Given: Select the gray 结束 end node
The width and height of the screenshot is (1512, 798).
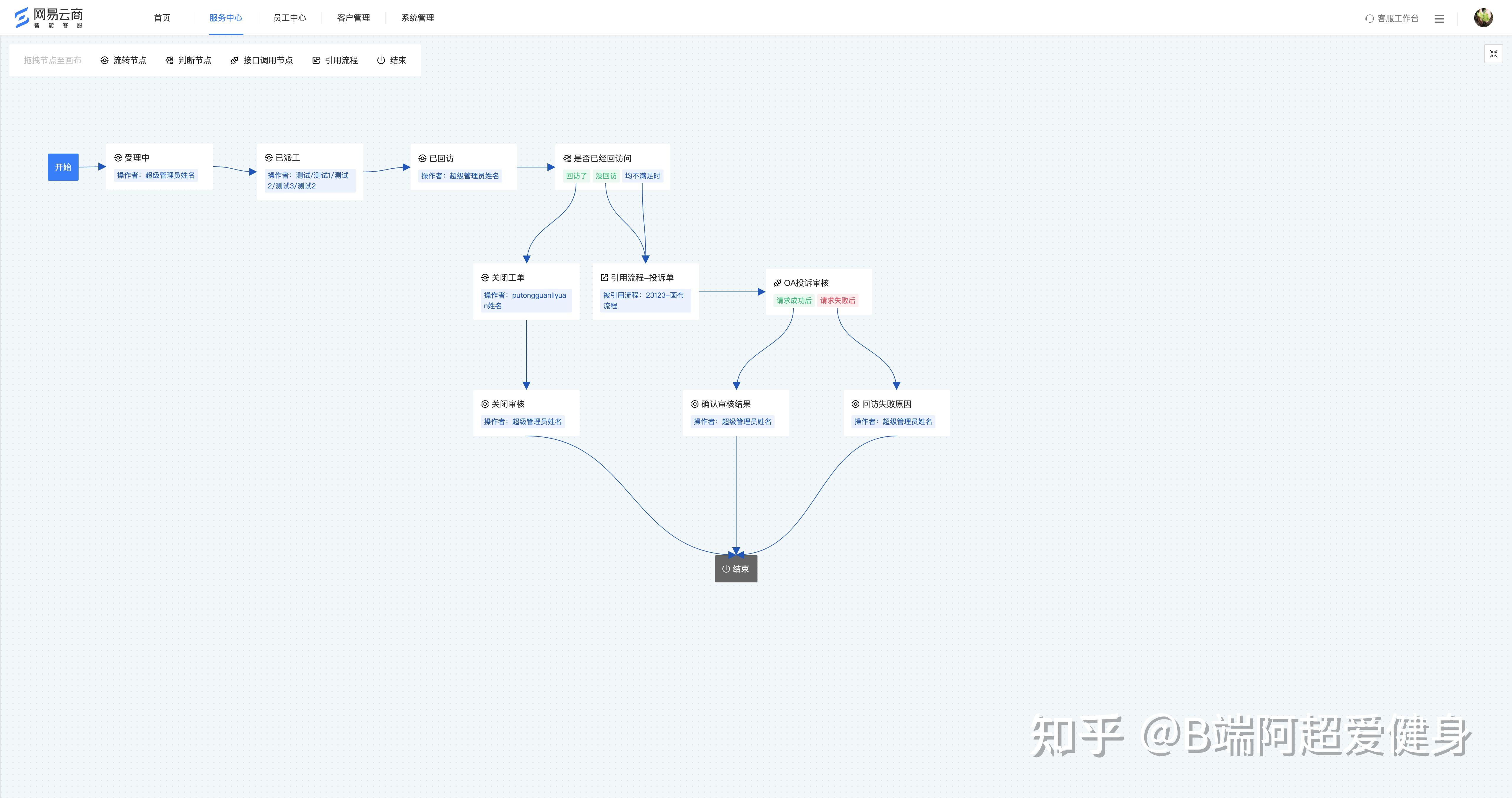Looking at the screenshot, I should tap(735, 569).
